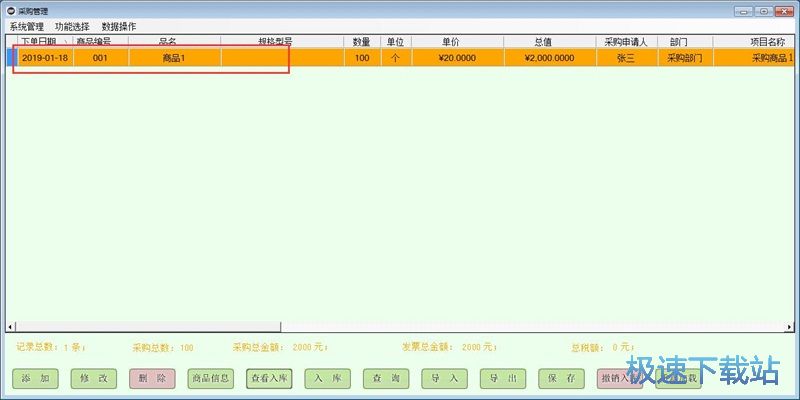Click the horizontal scrollbar right arrow
The height and width of the screenshot is (400, 800).
tap(790, 327)
